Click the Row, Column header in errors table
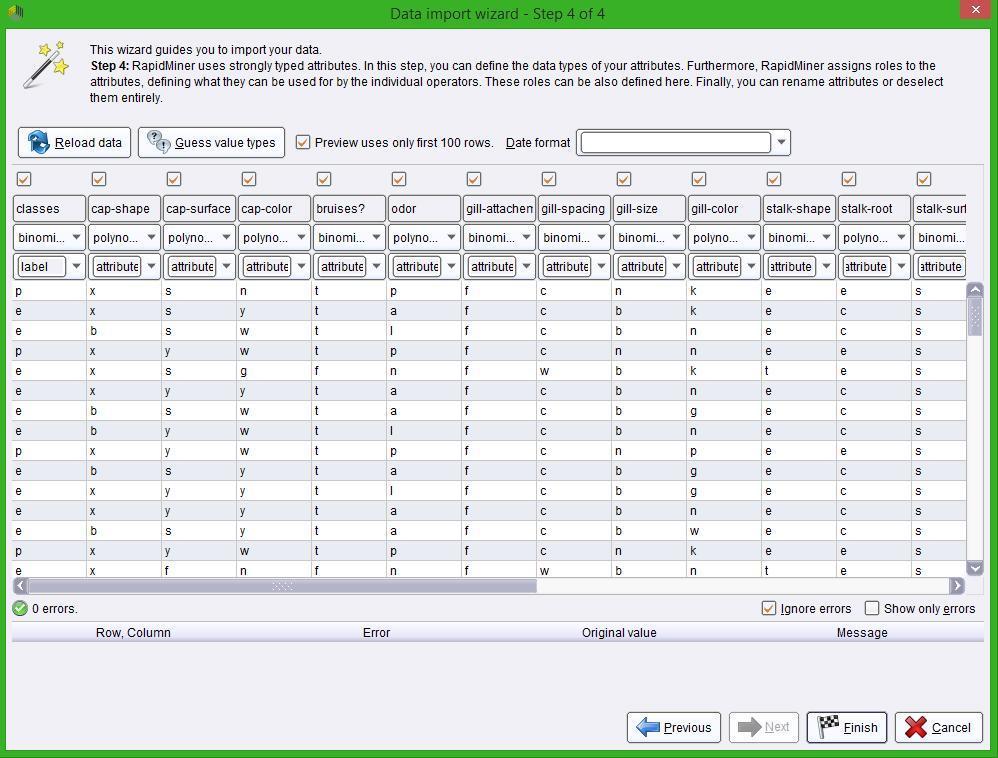 coord(133,633)
